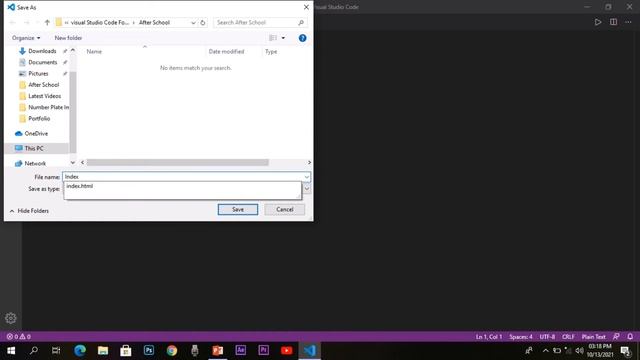The height and width of the screenshot is (360, 640).
Task: Open Portfolio folder in sidebar
Action: (39, 118)
